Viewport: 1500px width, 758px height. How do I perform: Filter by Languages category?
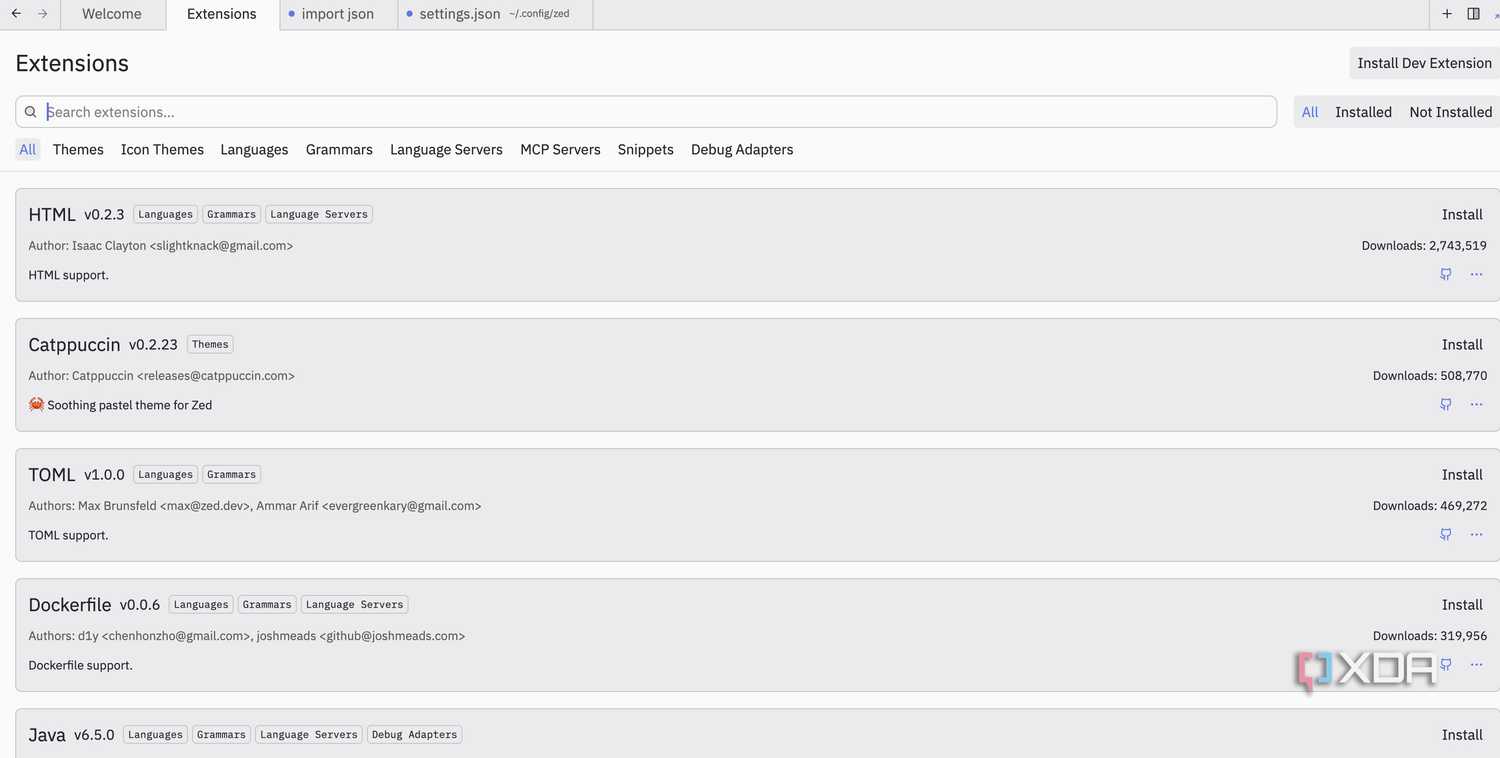pos(254,149)
